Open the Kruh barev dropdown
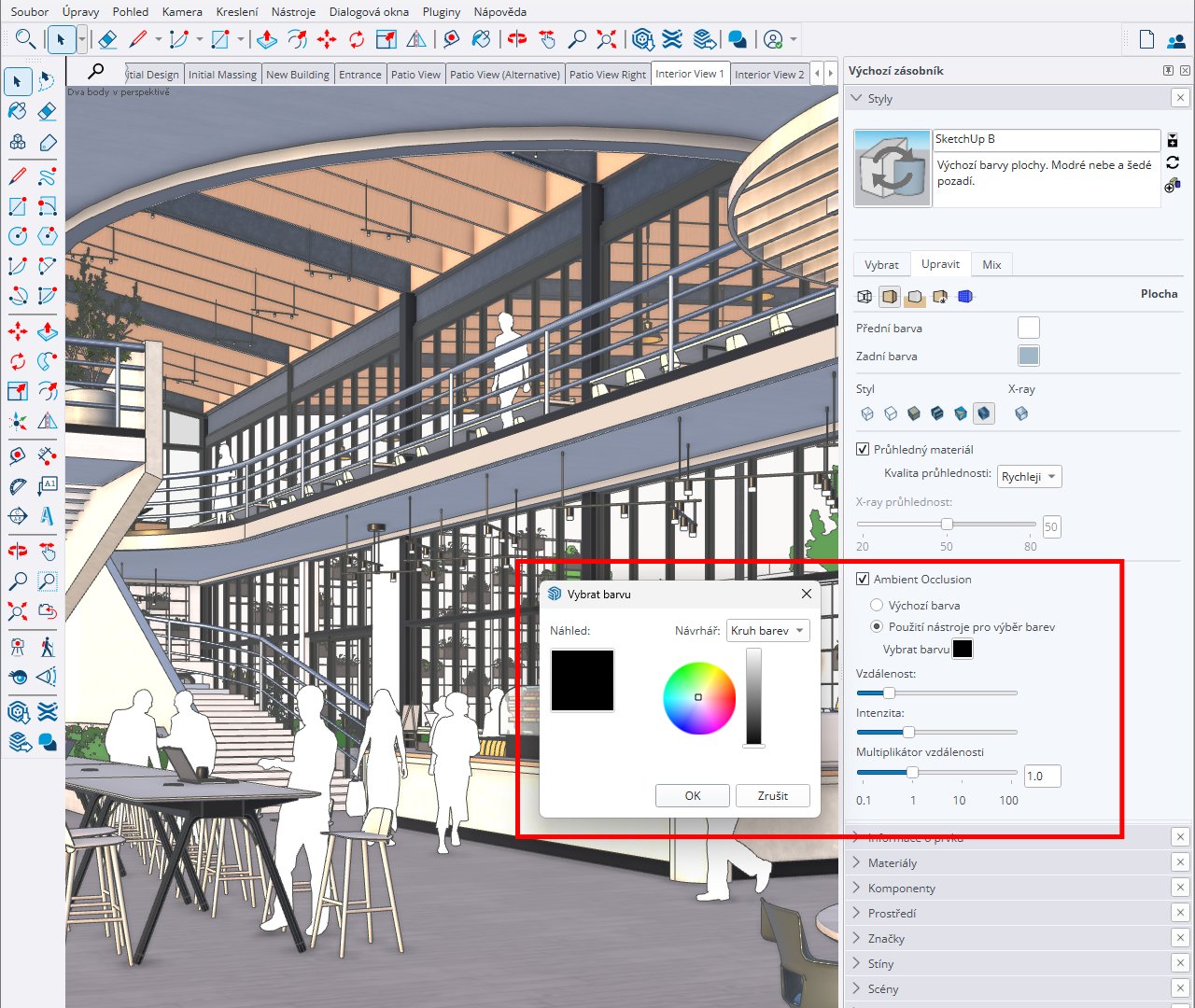1195x1008 pixels. 767,631
